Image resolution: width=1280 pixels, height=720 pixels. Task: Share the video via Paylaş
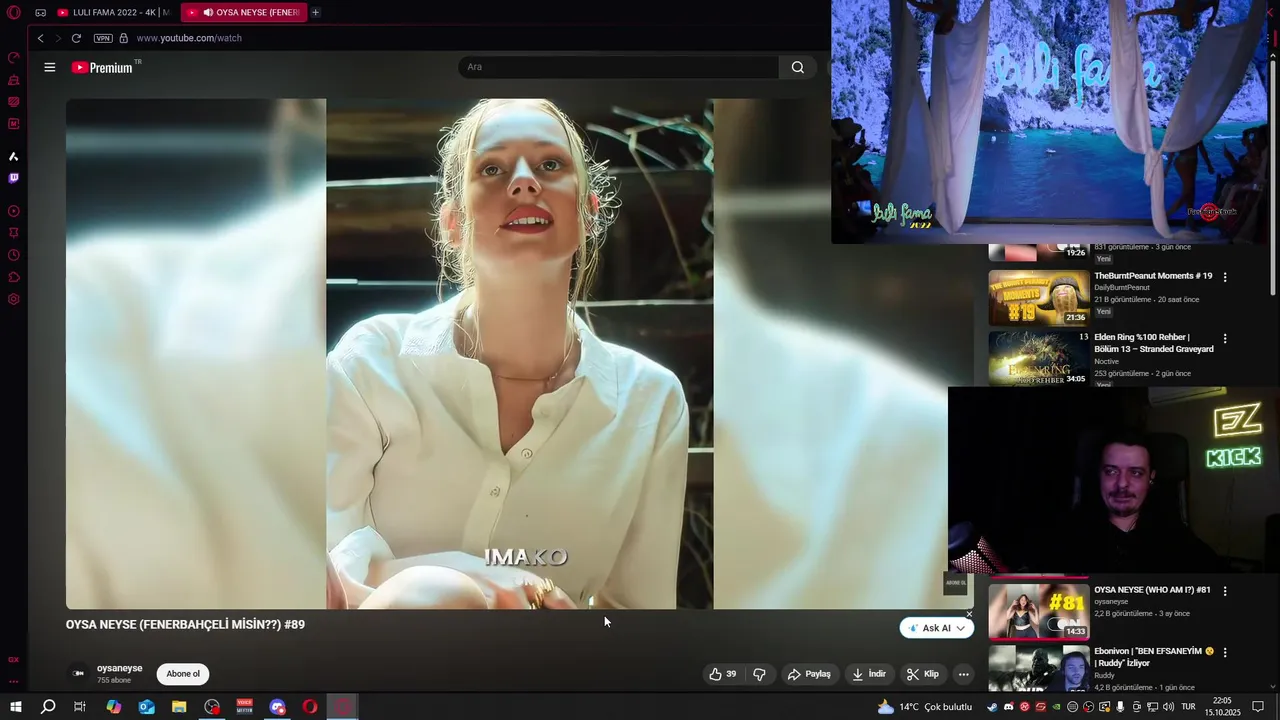809,674
